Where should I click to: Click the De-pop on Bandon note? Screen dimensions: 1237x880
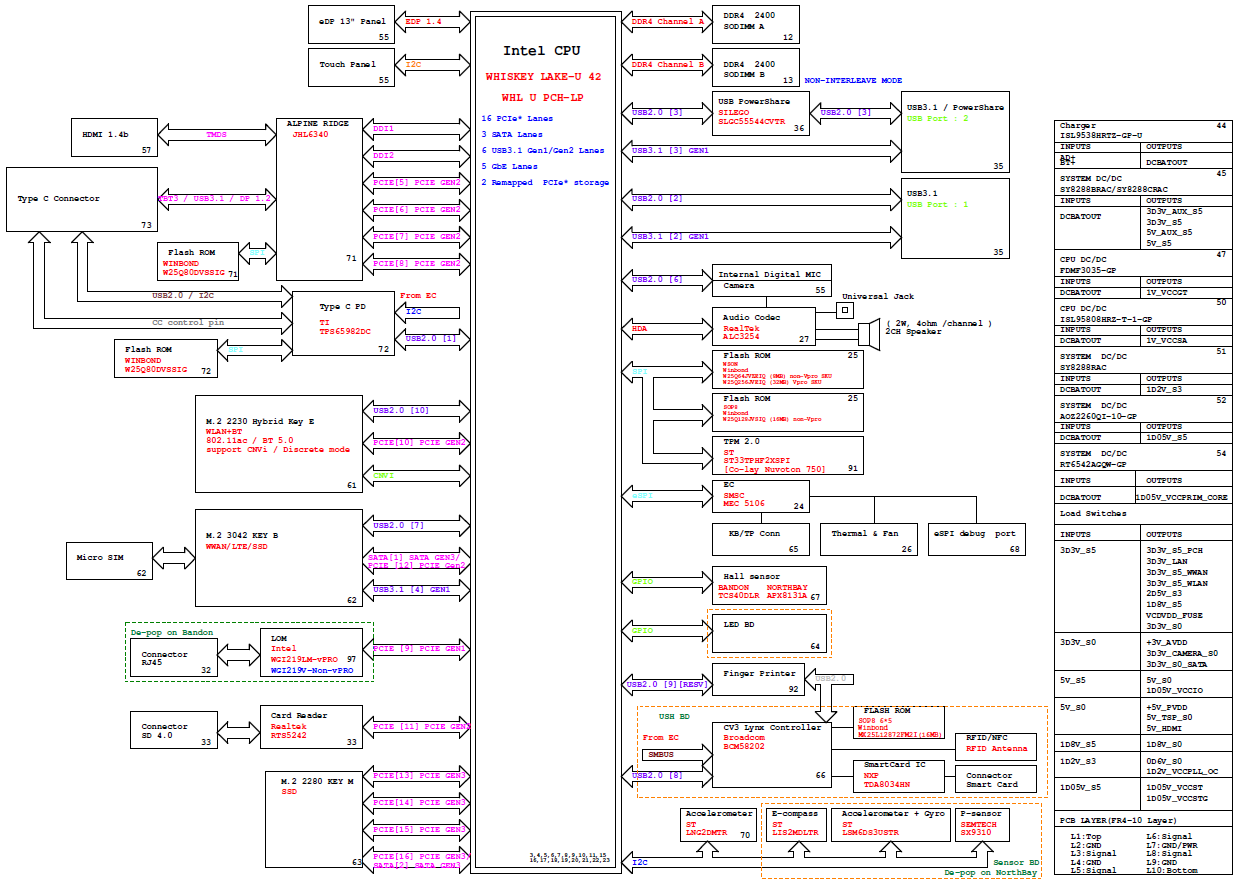tap(172, 631)
